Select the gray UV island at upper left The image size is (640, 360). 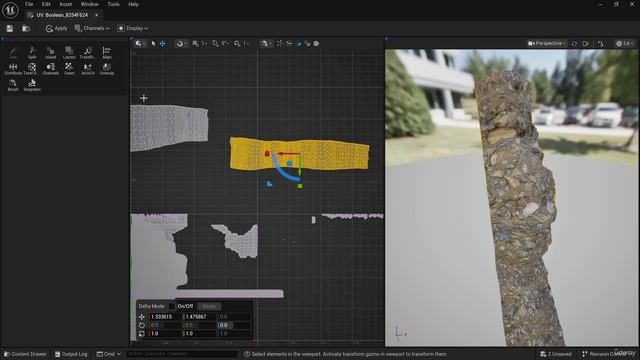169,127
